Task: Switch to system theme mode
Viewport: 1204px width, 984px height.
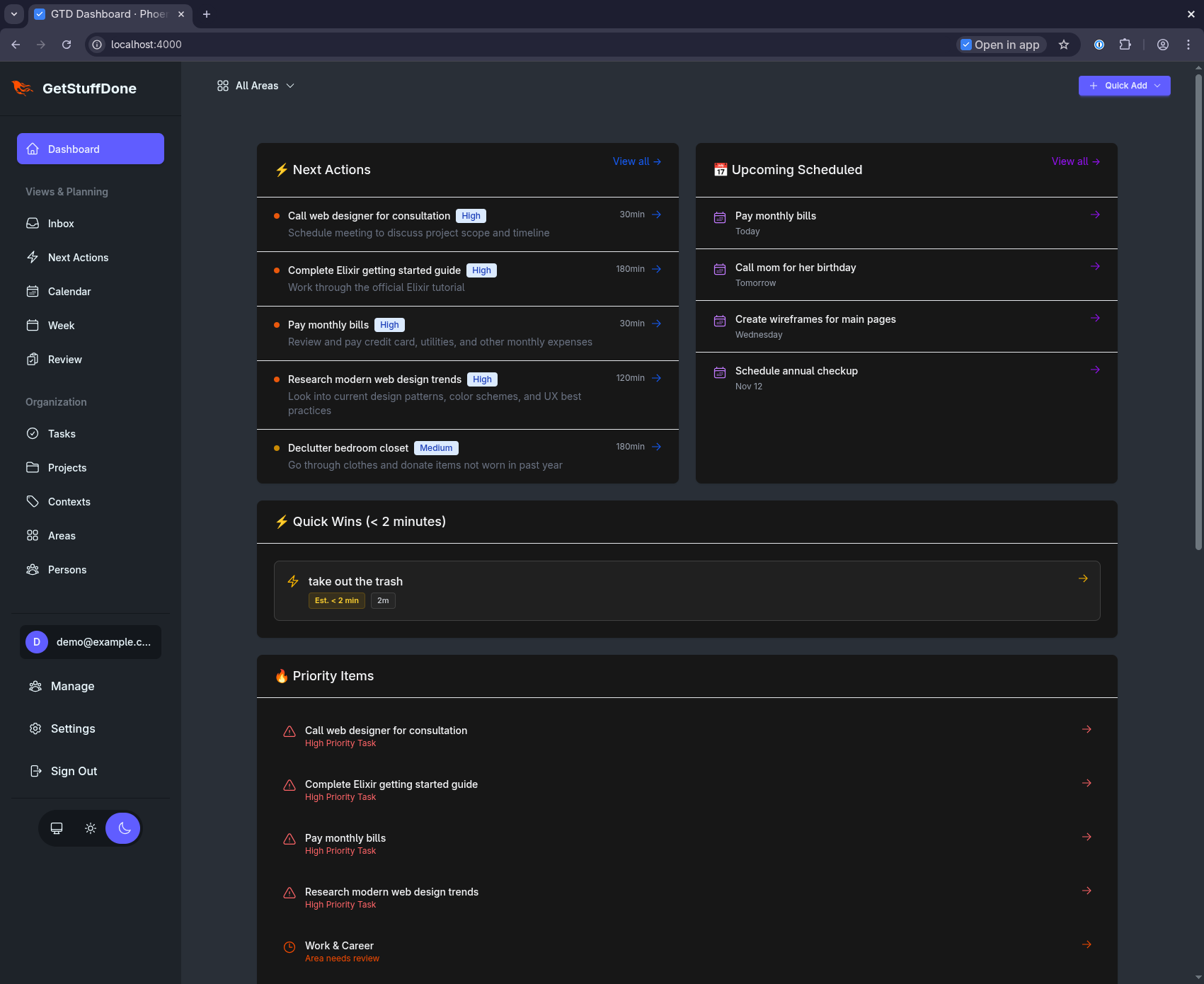Action: [57, 828]
